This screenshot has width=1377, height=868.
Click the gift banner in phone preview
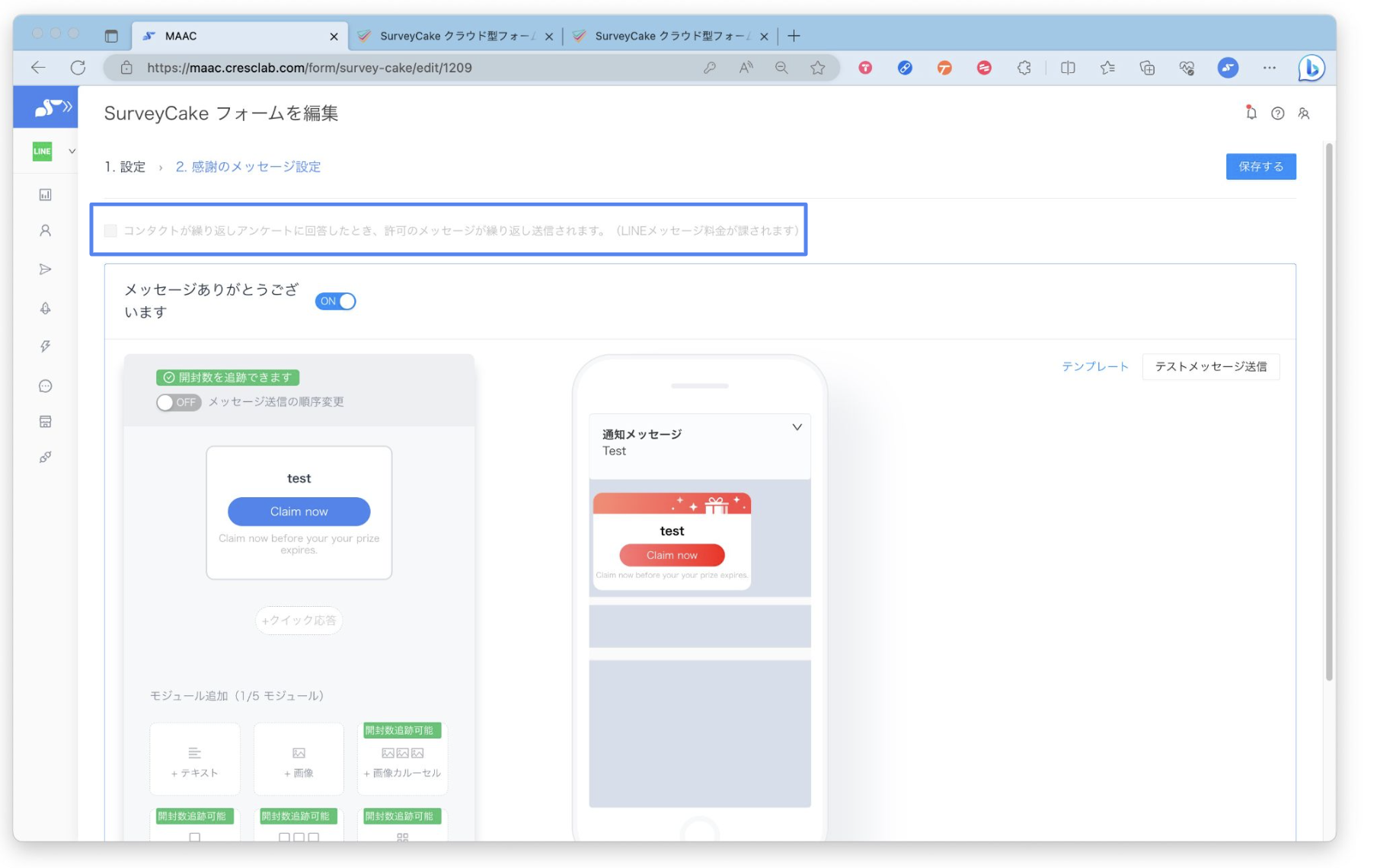[x=672, y=503]
